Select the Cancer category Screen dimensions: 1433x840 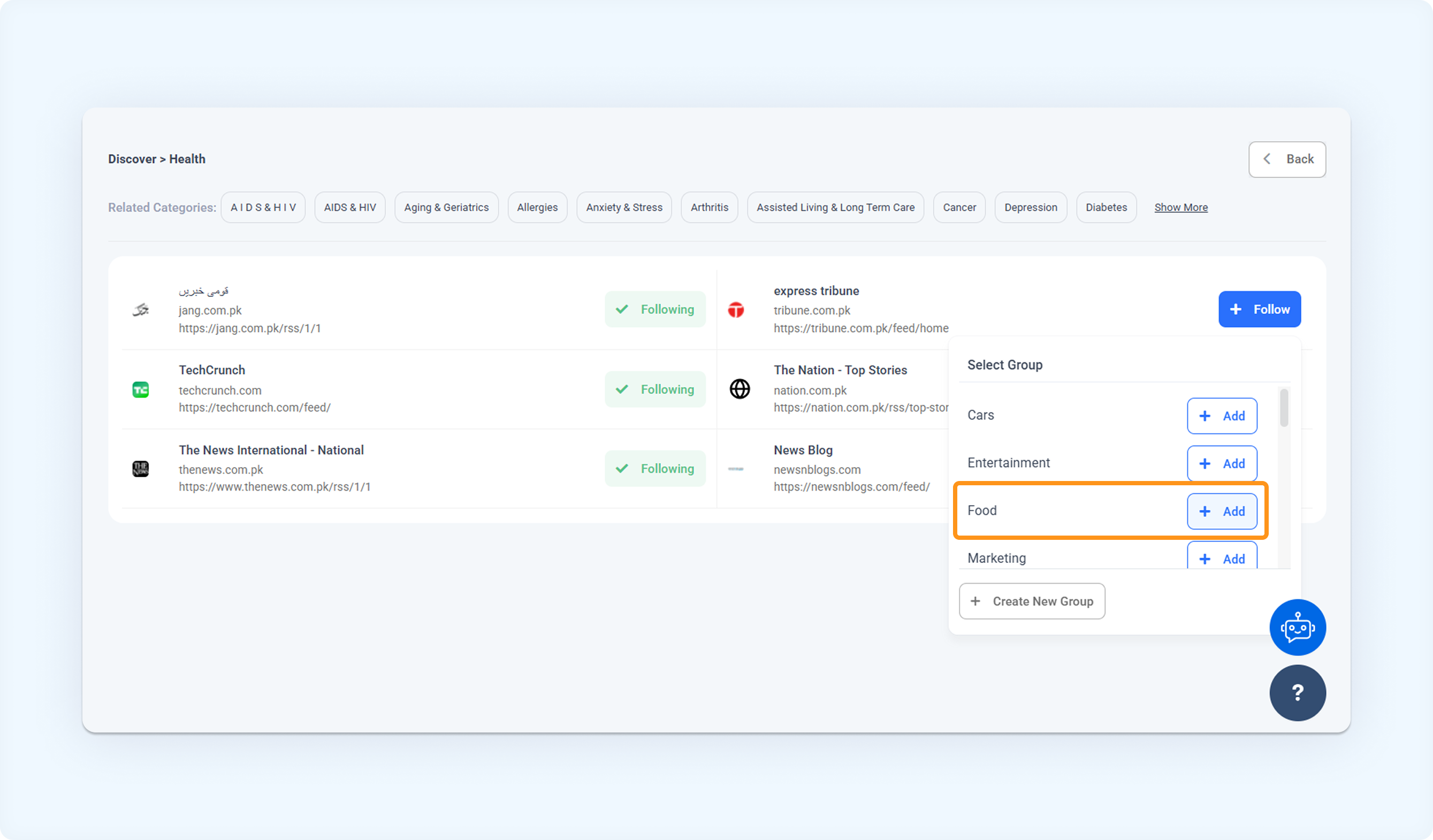[x=959, y=208]
